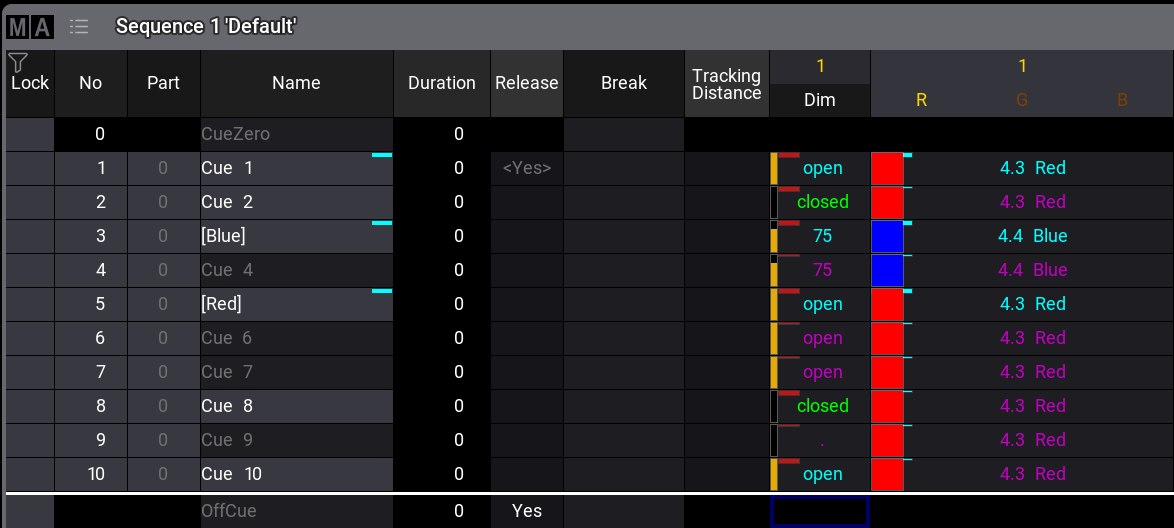Expand the Release <Yes> cell in cue 1
The width and height of the screenshot is (1174, 528).
(x=526, y=168)
